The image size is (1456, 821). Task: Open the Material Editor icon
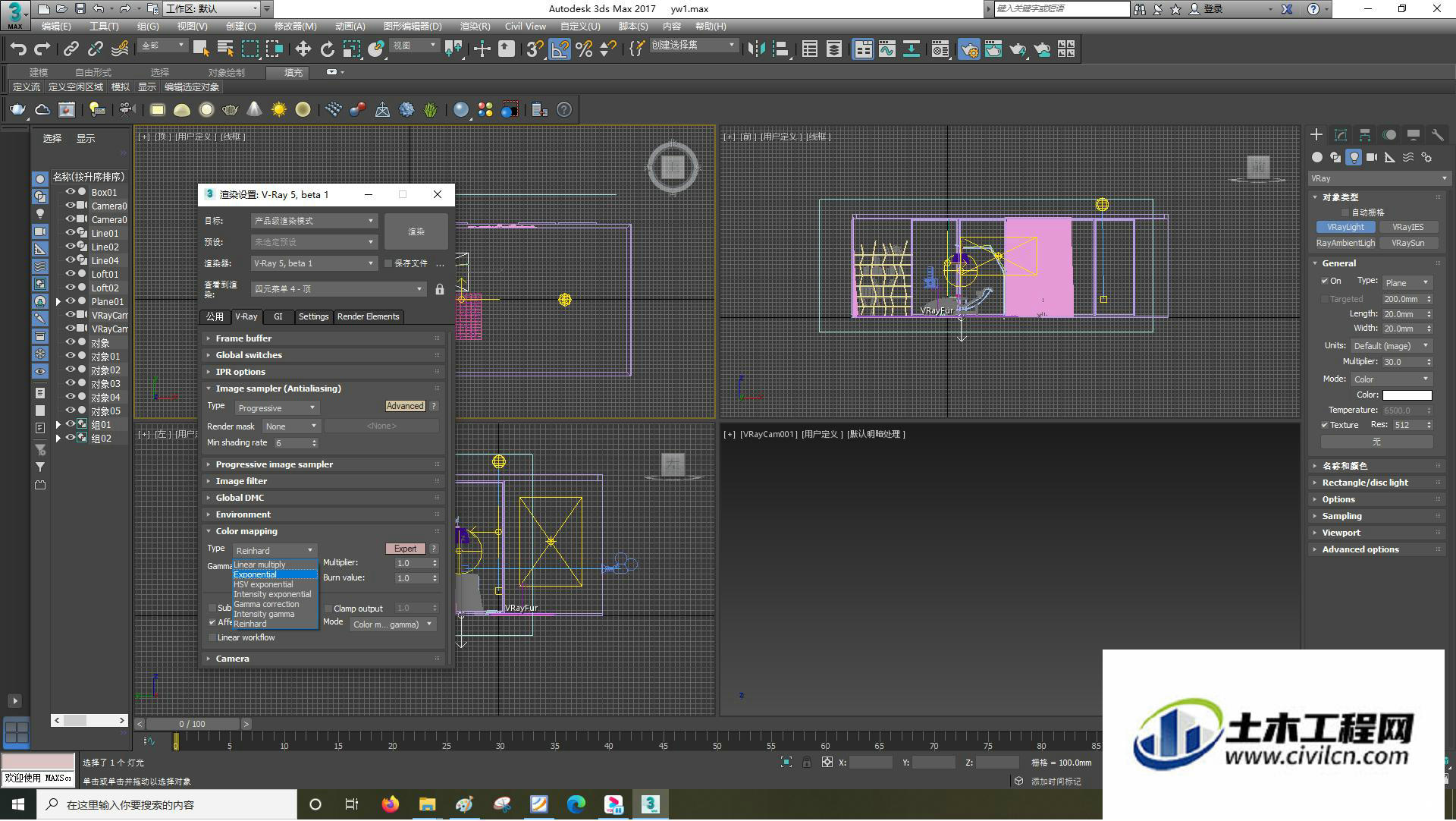click(x=940, y=49)
